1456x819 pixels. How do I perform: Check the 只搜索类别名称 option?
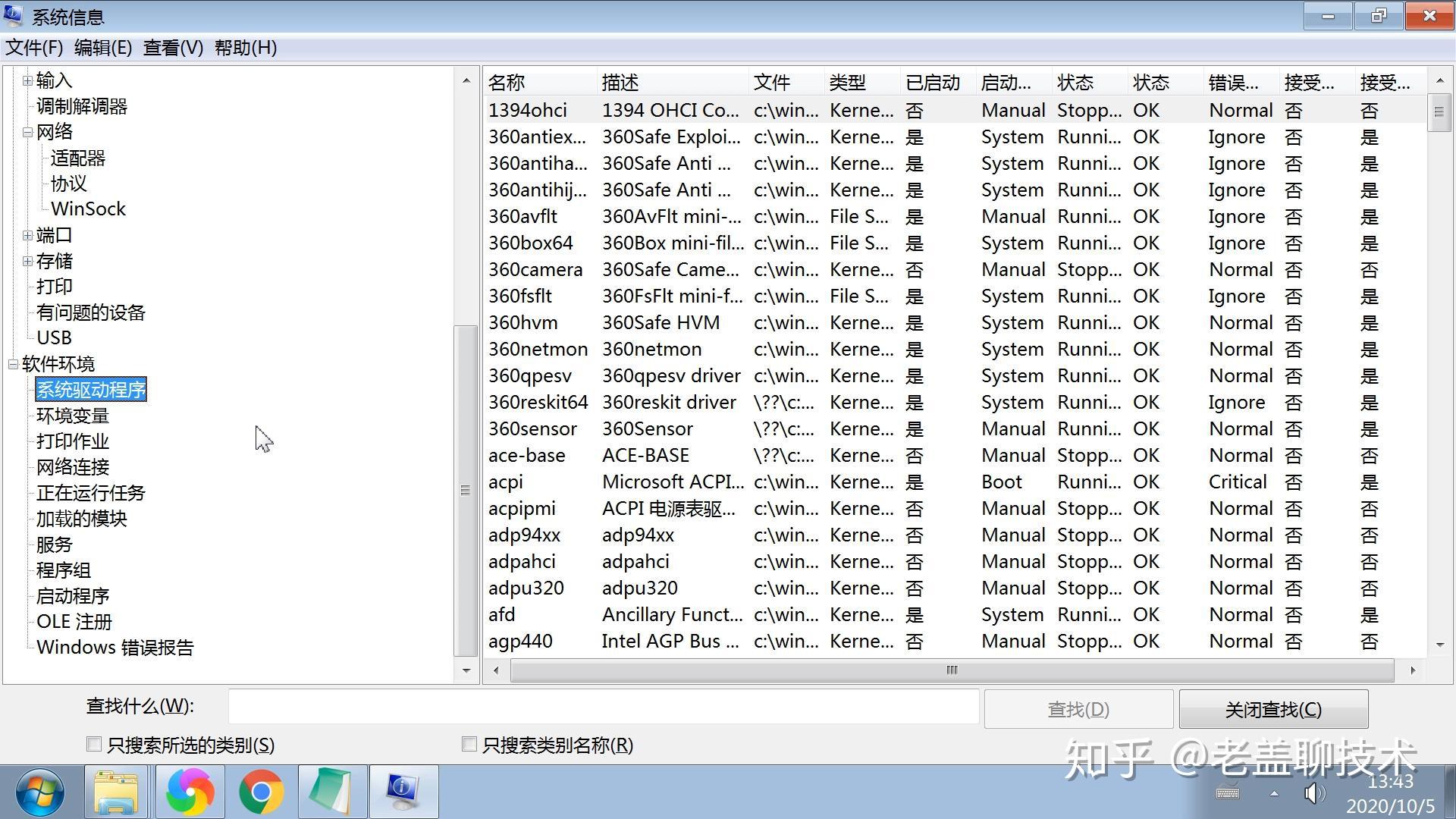469,744
